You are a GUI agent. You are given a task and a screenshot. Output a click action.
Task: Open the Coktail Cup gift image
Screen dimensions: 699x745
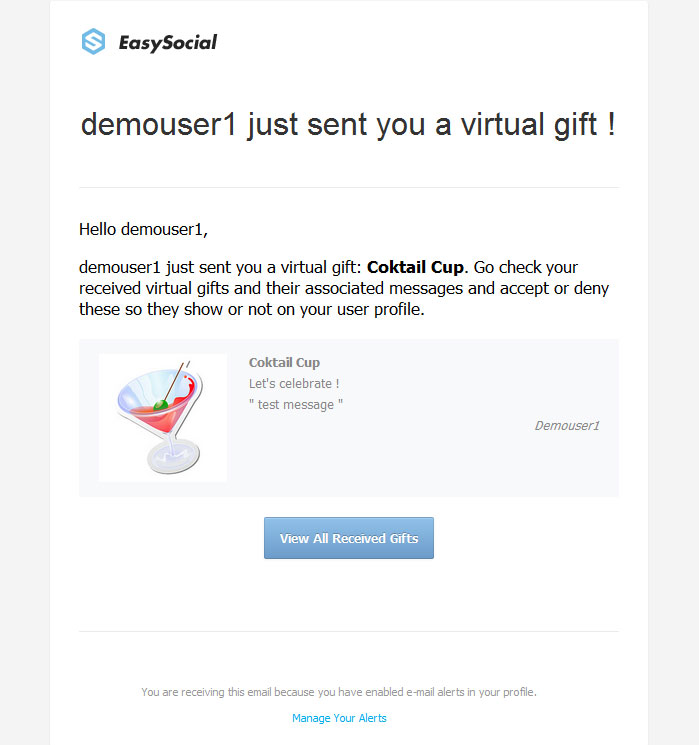[x=163, y=417]
